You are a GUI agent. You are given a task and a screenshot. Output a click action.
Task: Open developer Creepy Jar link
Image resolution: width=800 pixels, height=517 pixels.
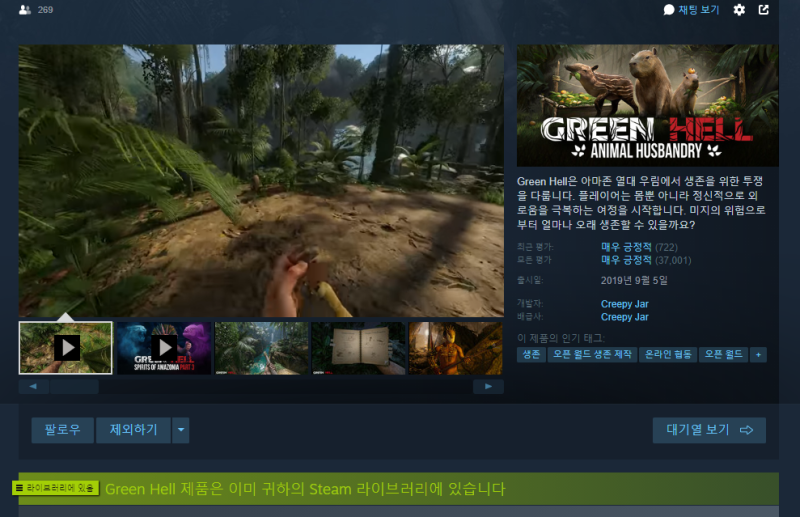(x=624, y=304)
